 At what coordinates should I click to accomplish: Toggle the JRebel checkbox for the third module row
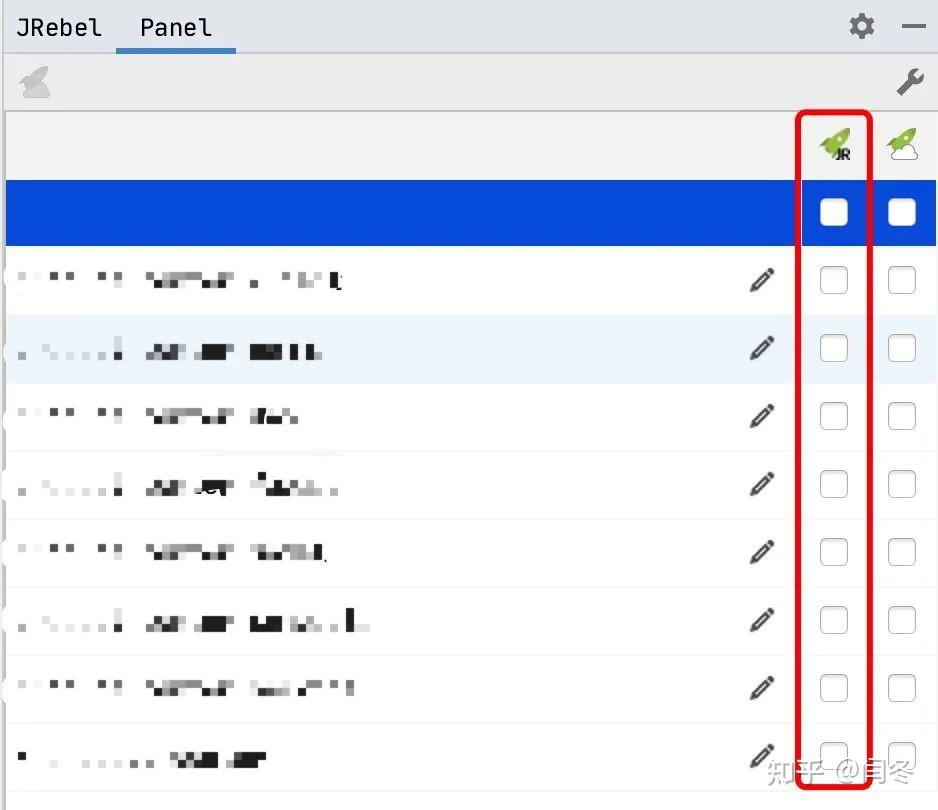pos(834,416)
